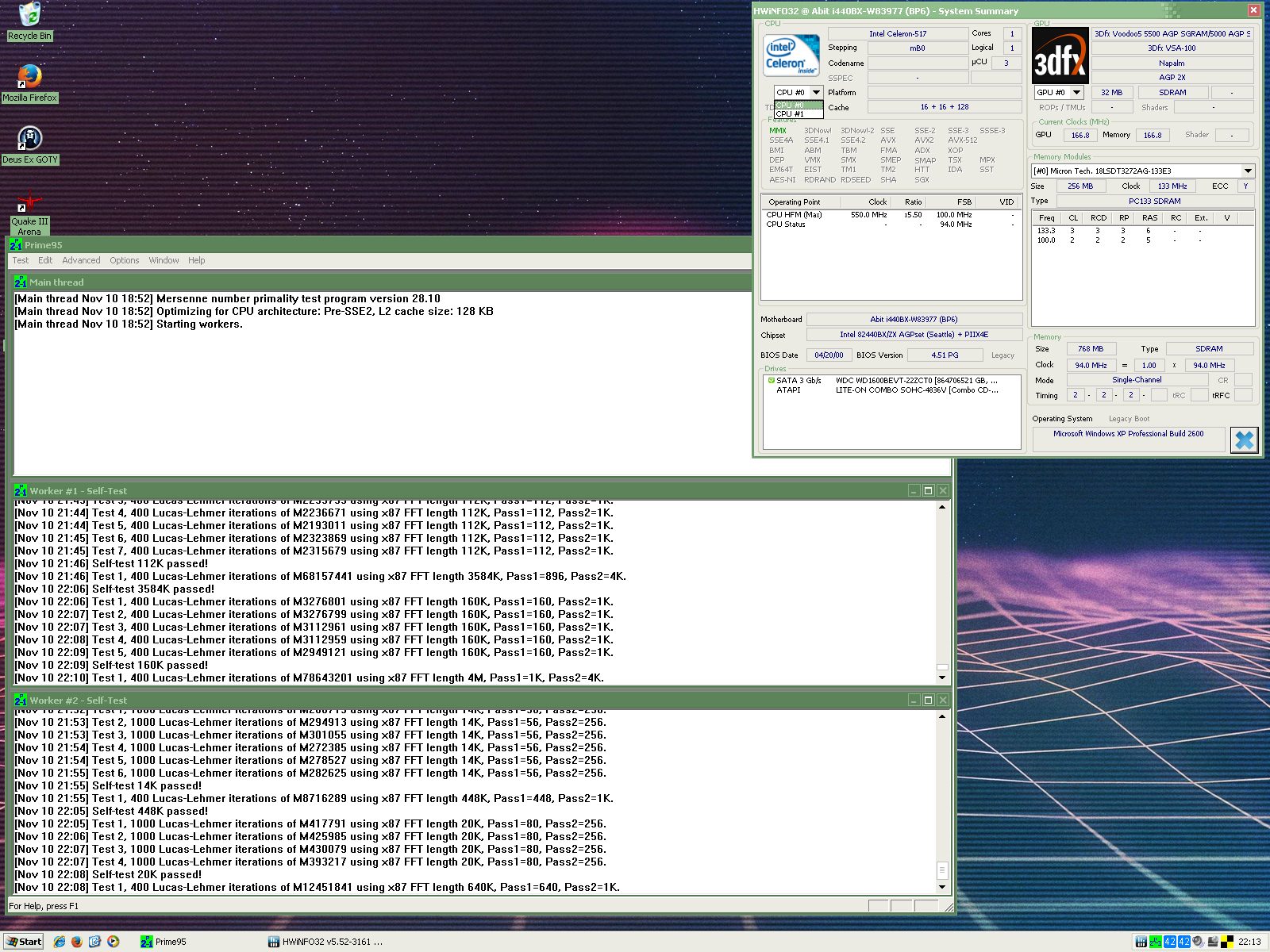Open Firefox from the quick launch bar
The height and width of the screenshot is (952, 1270).
(77, 942)
